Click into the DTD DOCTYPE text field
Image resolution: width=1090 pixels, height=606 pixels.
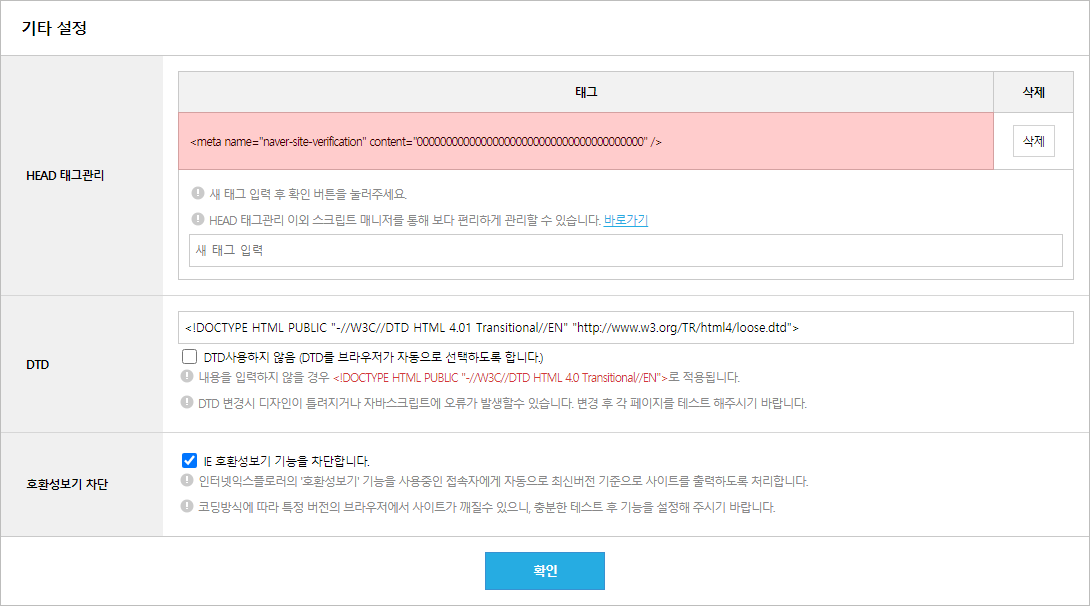pos(626,327)
